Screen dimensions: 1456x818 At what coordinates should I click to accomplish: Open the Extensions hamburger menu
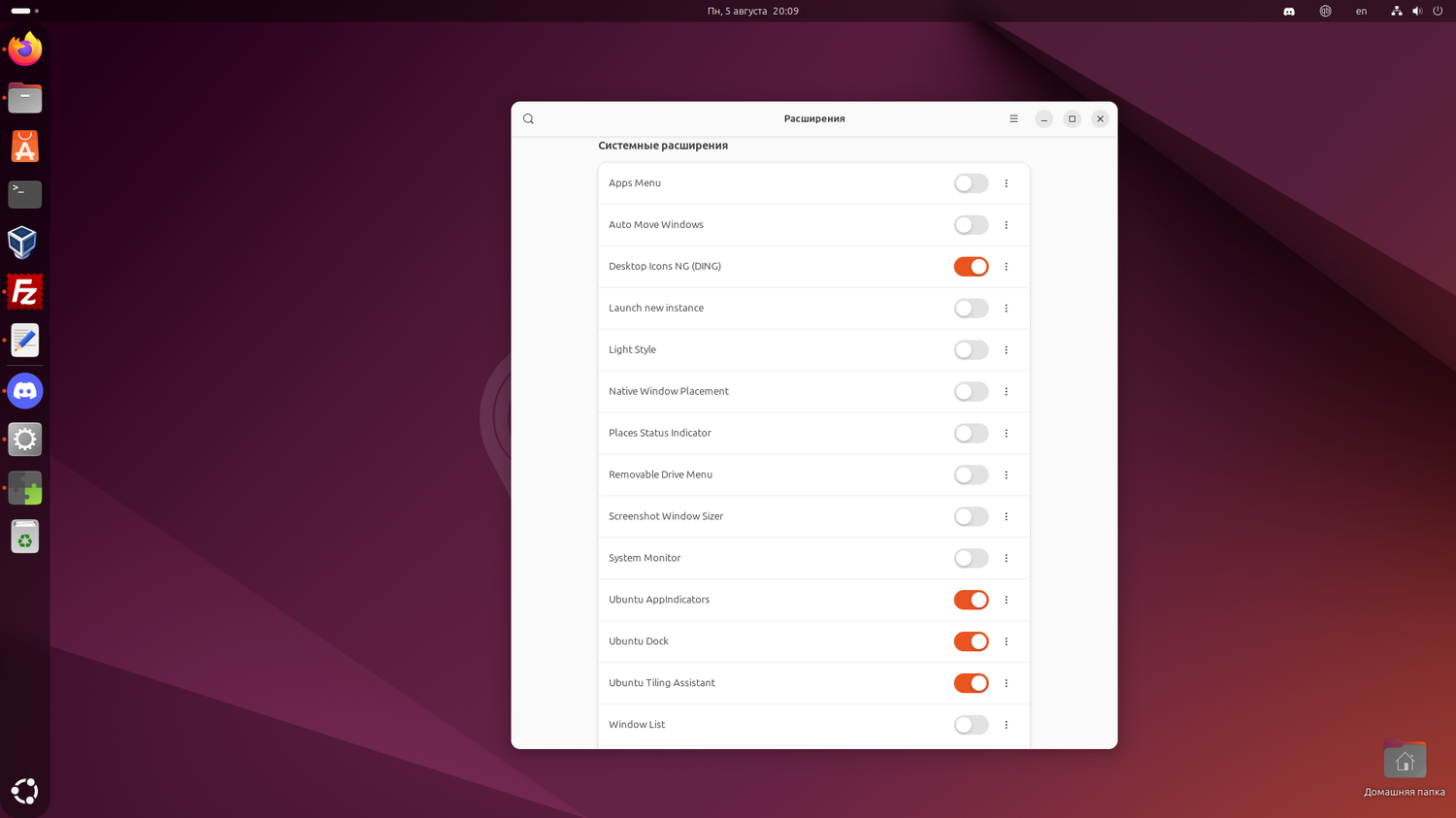tap(1013, 119)
